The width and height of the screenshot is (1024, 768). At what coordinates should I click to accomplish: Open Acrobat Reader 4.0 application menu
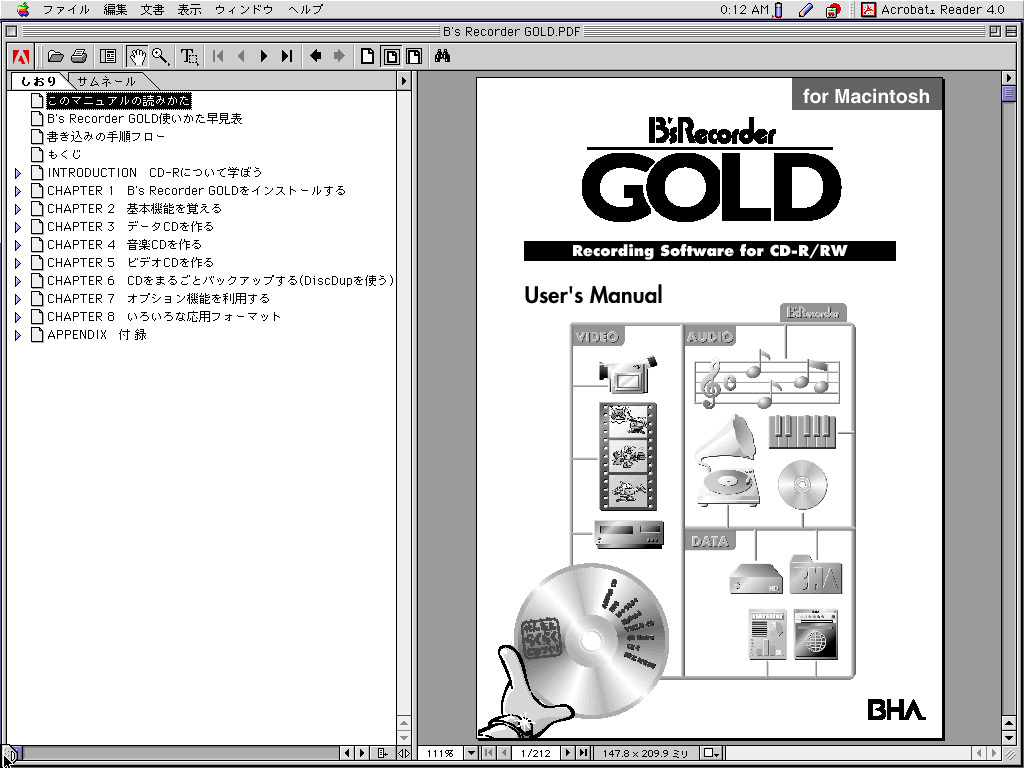[x=933, y=9]
